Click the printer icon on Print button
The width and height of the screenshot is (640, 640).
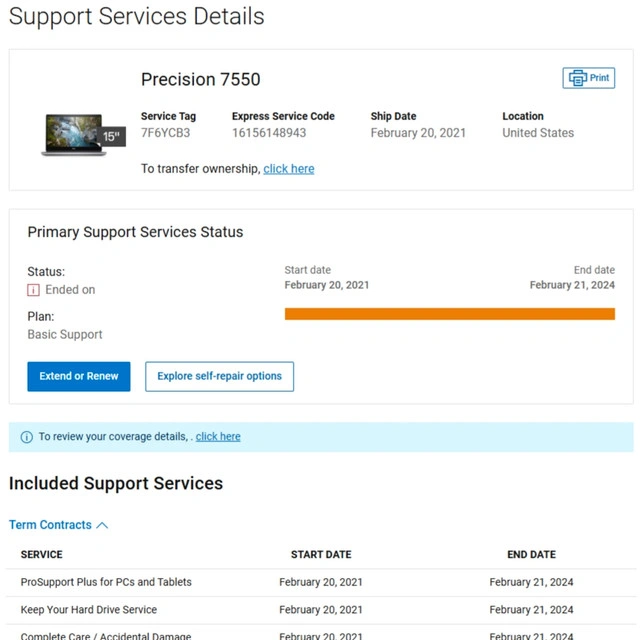[x=577, y=78]
